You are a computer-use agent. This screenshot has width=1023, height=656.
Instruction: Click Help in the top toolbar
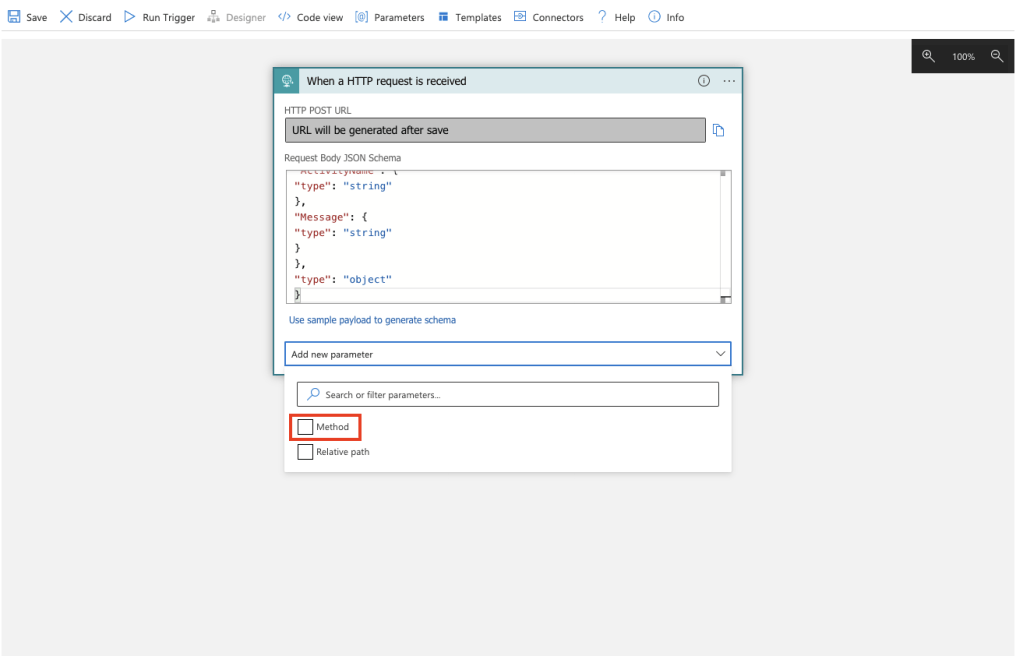(616, 17)
